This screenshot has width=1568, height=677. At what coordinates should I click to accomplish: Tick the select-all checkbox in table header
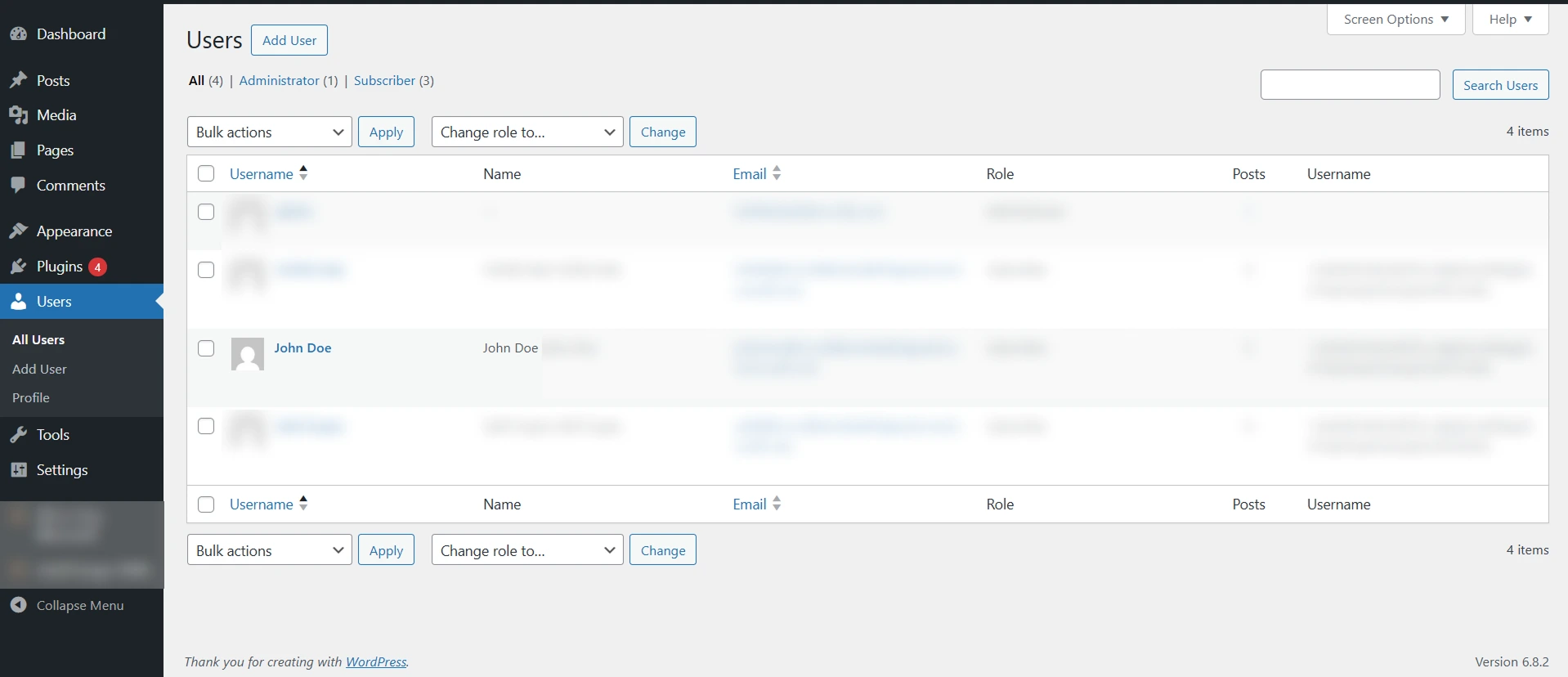pos(206,173)
